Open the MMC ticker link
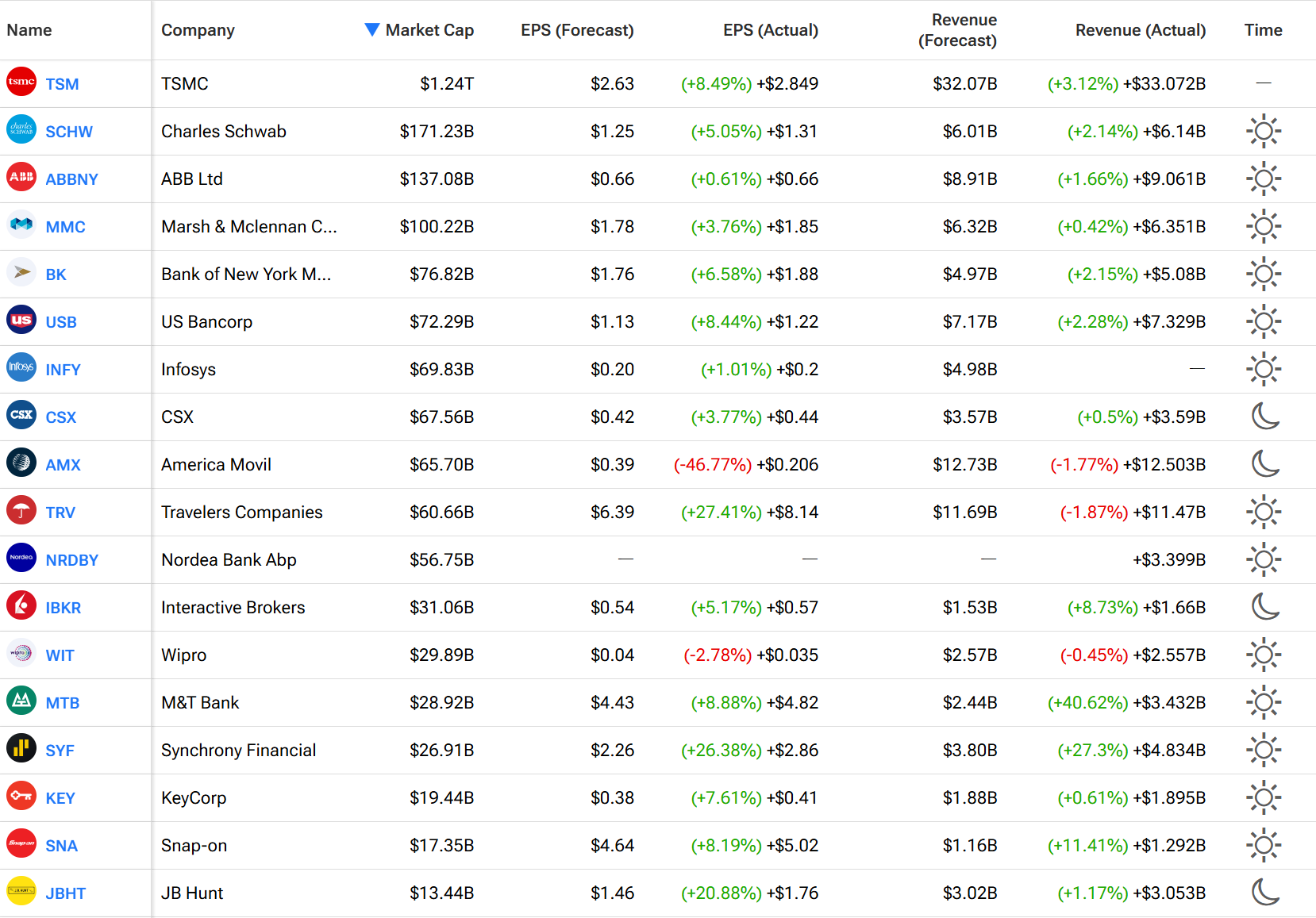This screenshot has width=1316, height=918. pos(65,227)
